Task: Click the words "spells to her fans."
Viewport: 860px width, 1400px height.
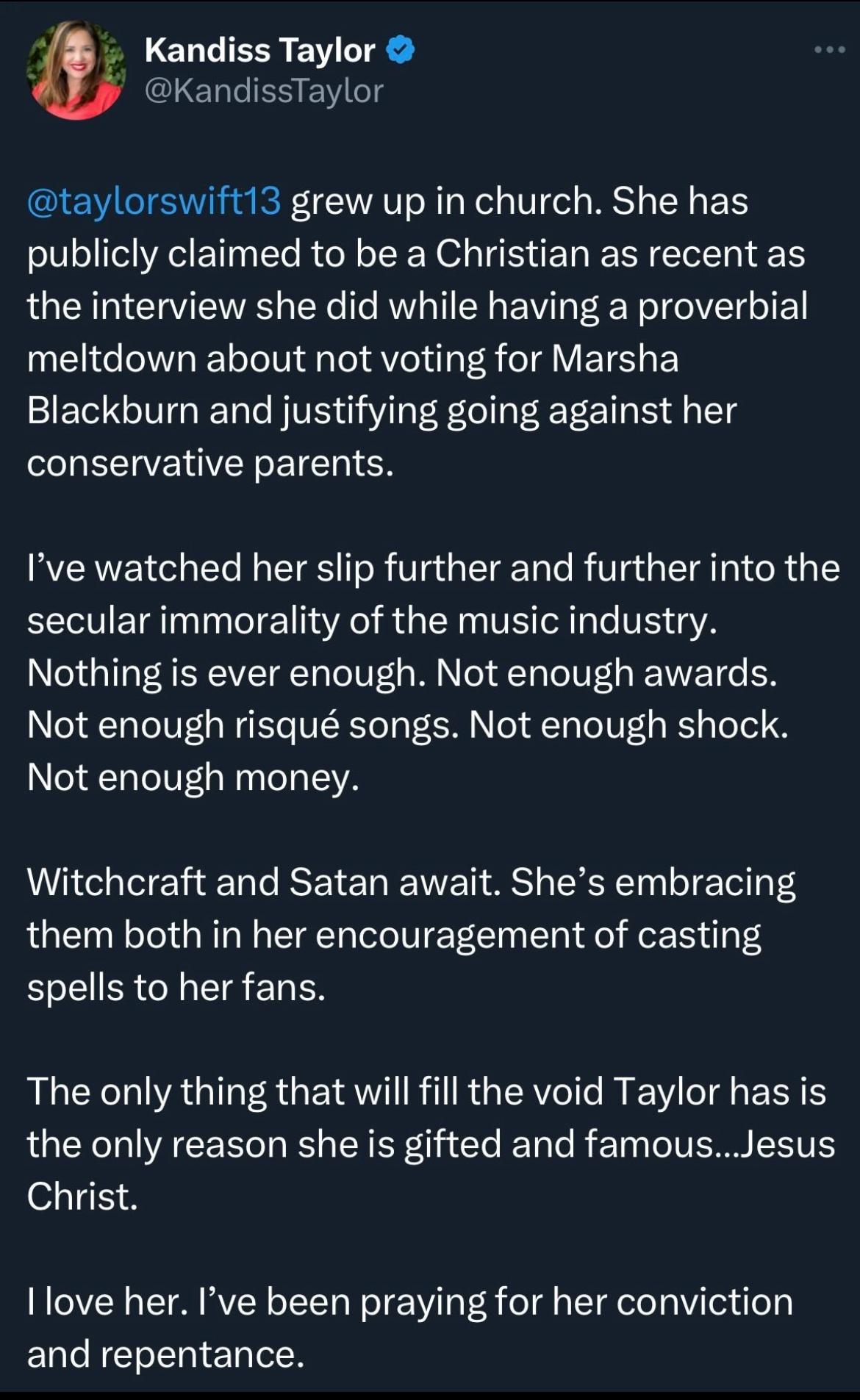Action: click(x=176, y=987)
